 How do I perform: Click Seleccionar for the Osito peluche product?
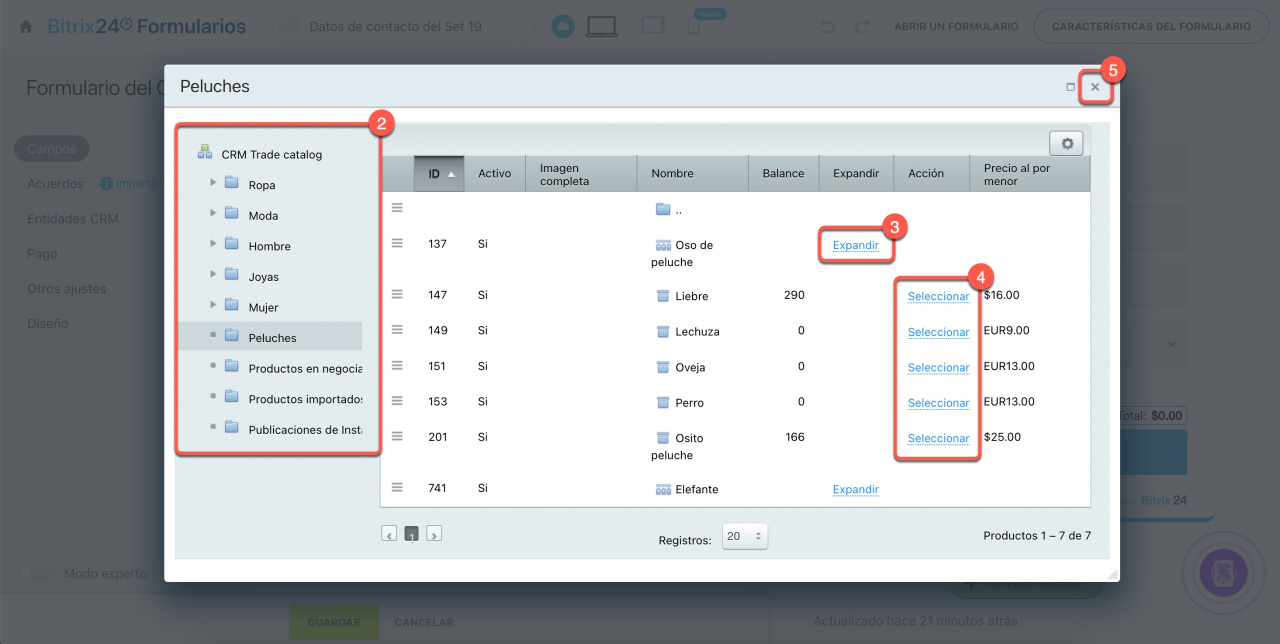(x=938, y=438)
